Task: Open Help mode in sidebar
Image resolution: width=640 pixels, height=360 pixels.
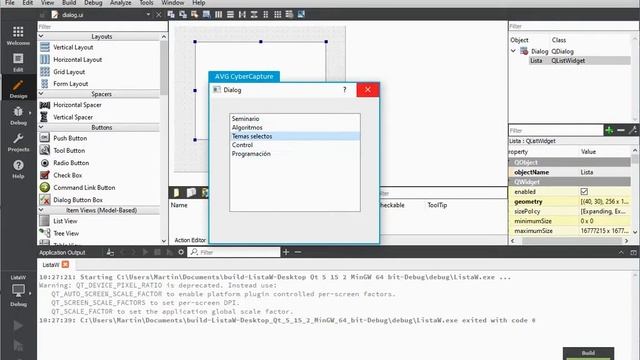Action: coord(18,169)
